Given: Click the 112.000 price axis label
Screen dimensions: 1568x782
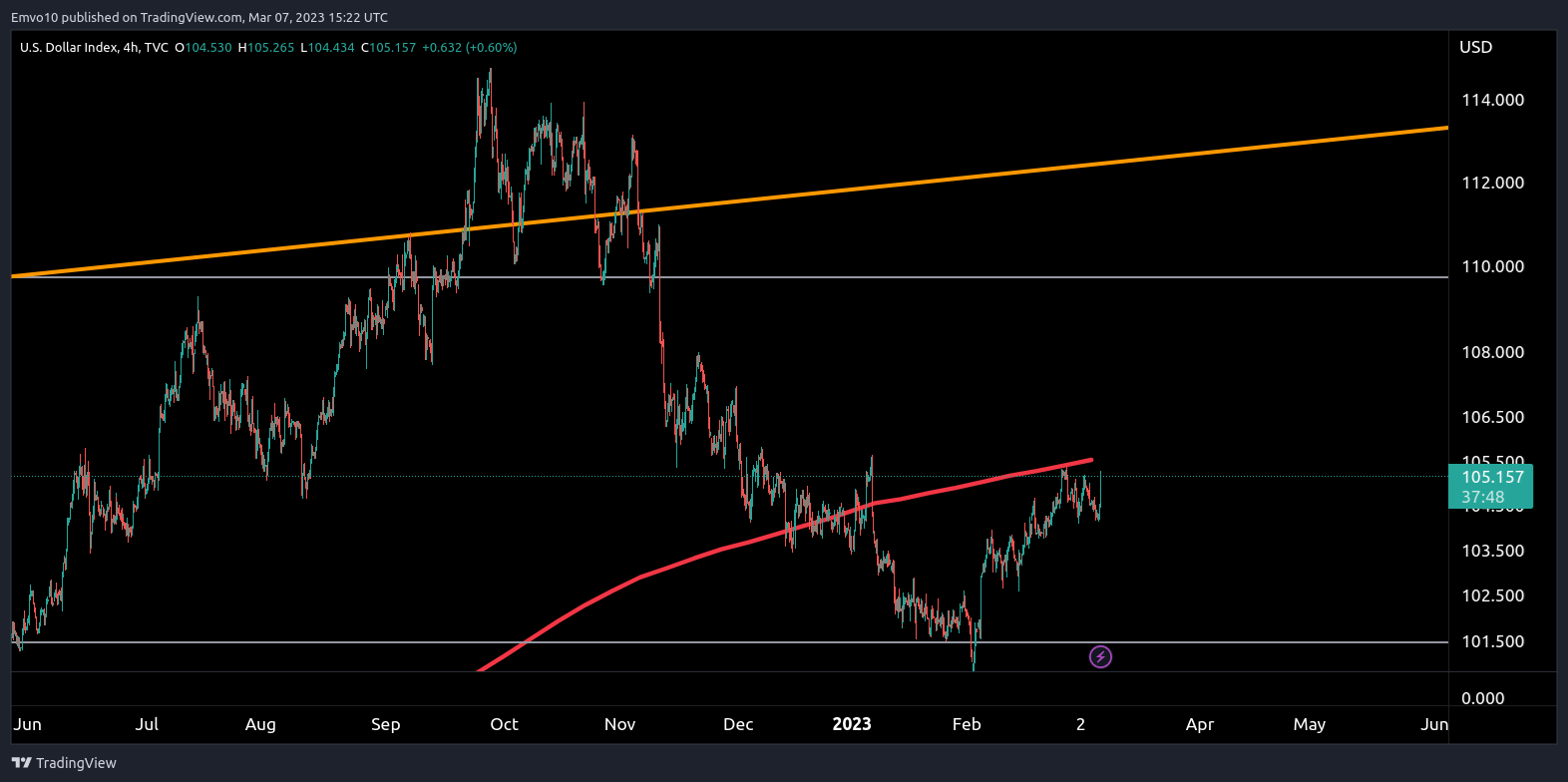Looking at the screenshot, I should click(x=1492, y=183).
